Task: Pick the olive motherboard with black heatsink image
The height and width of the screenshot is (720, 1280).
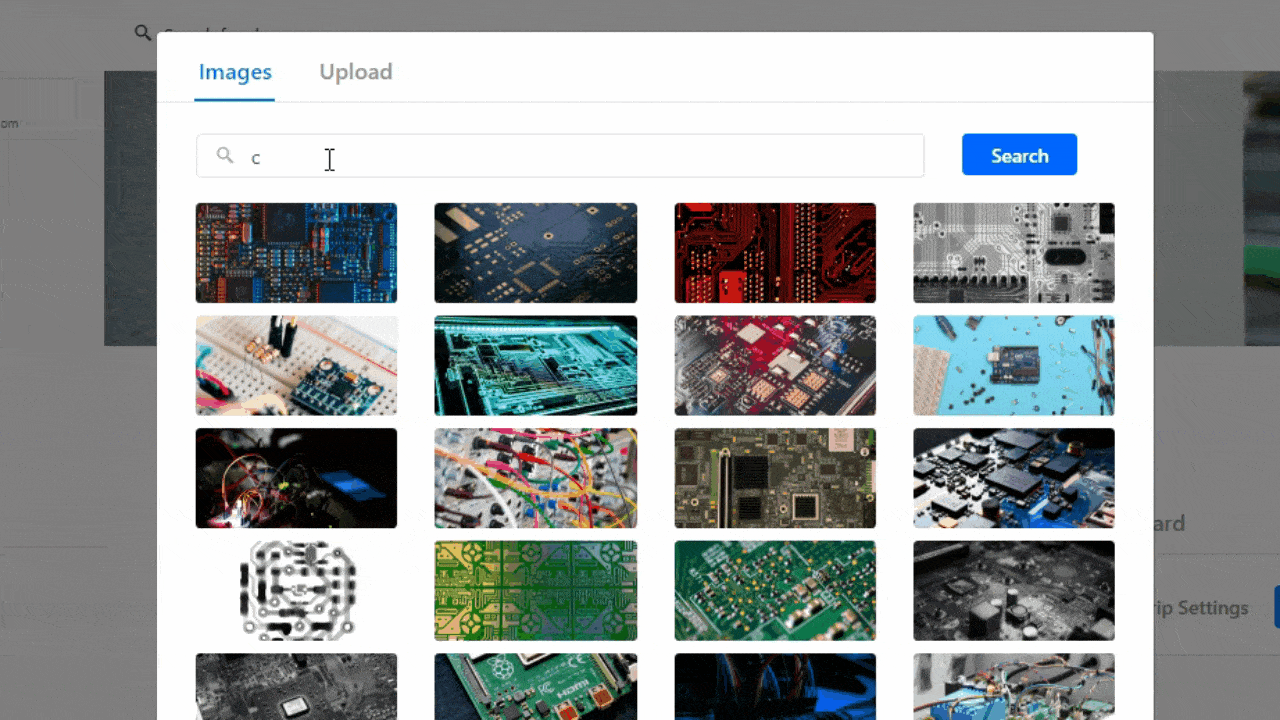Action: pyautogui.click(x=775, y=478)
